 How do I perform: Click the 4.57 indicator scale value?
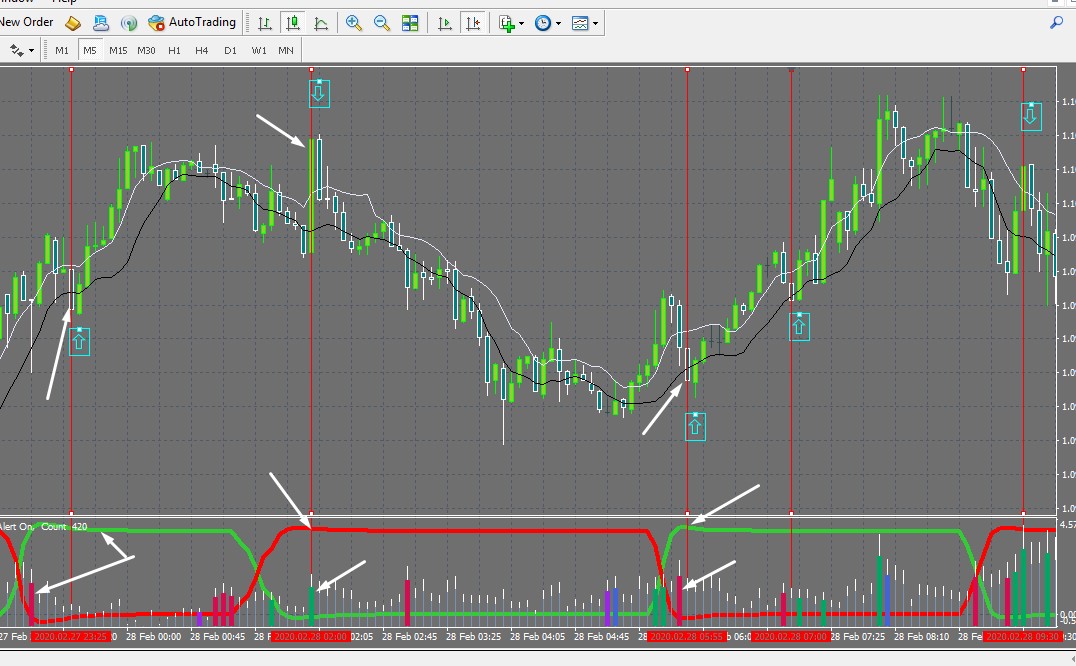pos(1068,525)
